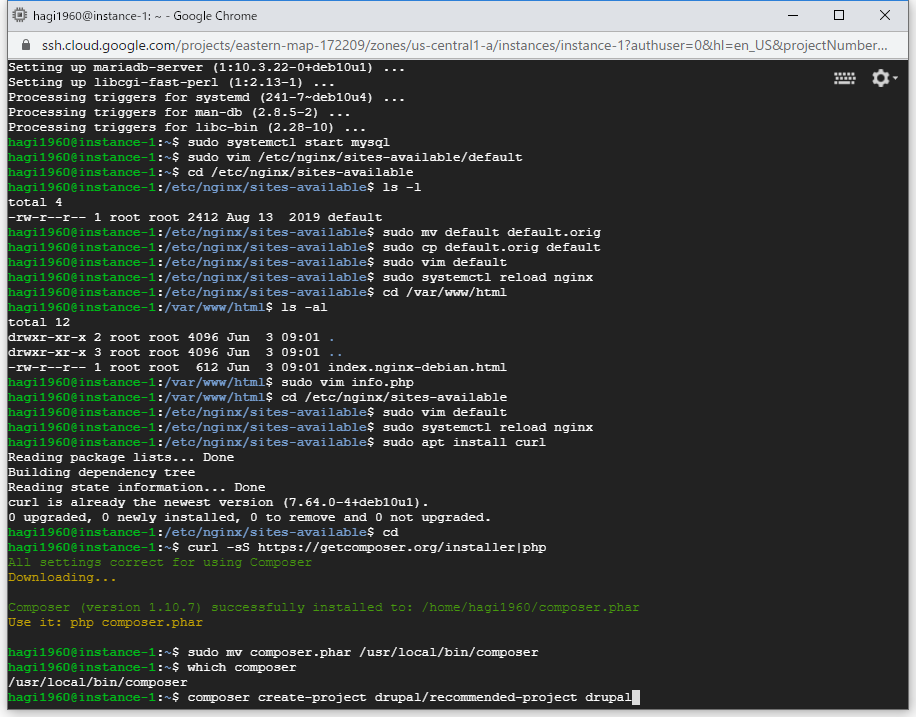Image resolution: width=916 pixels, height=717 pixels.
Task: Click the '2412 Aug 13 2019 default' listing
Action: tap(284, 217)
